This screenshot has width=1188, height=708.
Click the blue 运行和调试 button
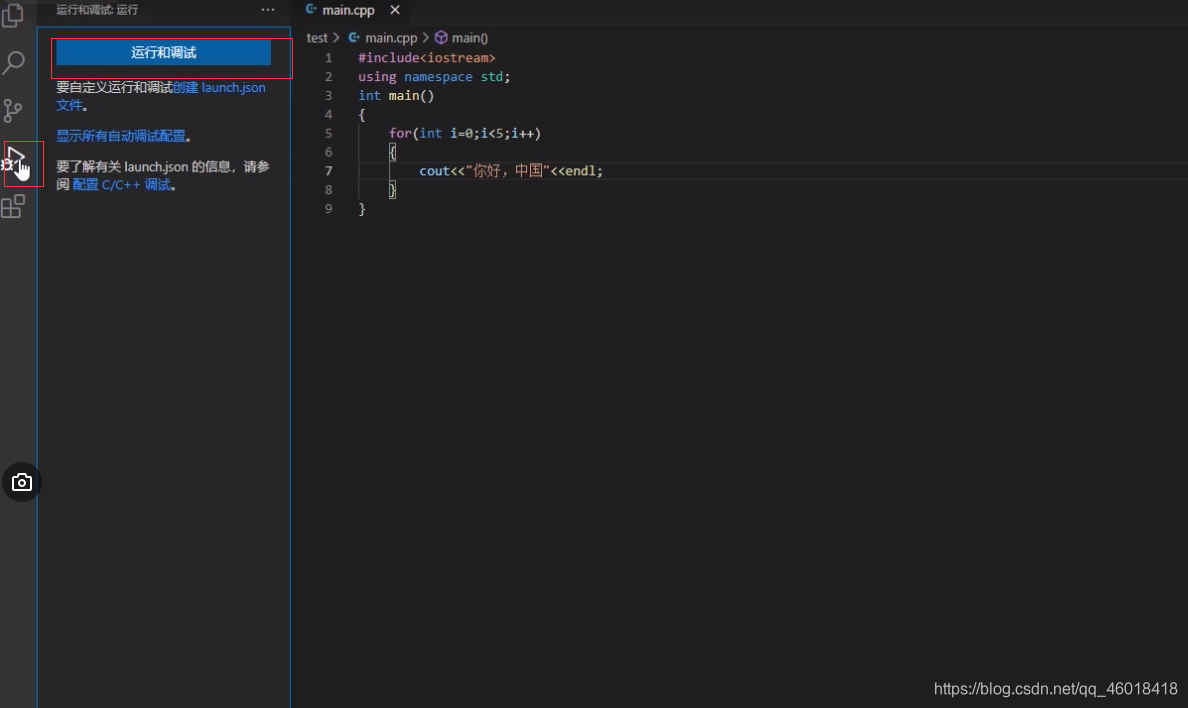pyautogui.click(x=164, y=52)
